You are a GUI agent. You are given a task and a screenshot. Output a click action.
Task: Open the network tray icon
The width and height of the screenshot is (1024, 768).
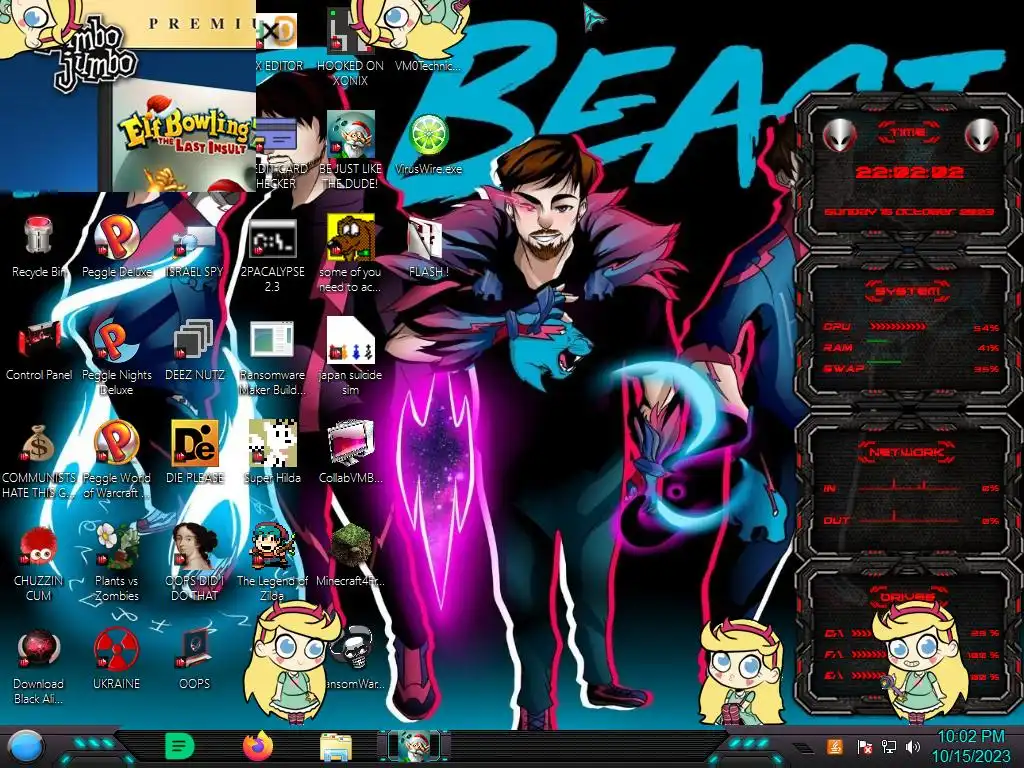pyautogui.click(x=889, y=746)
